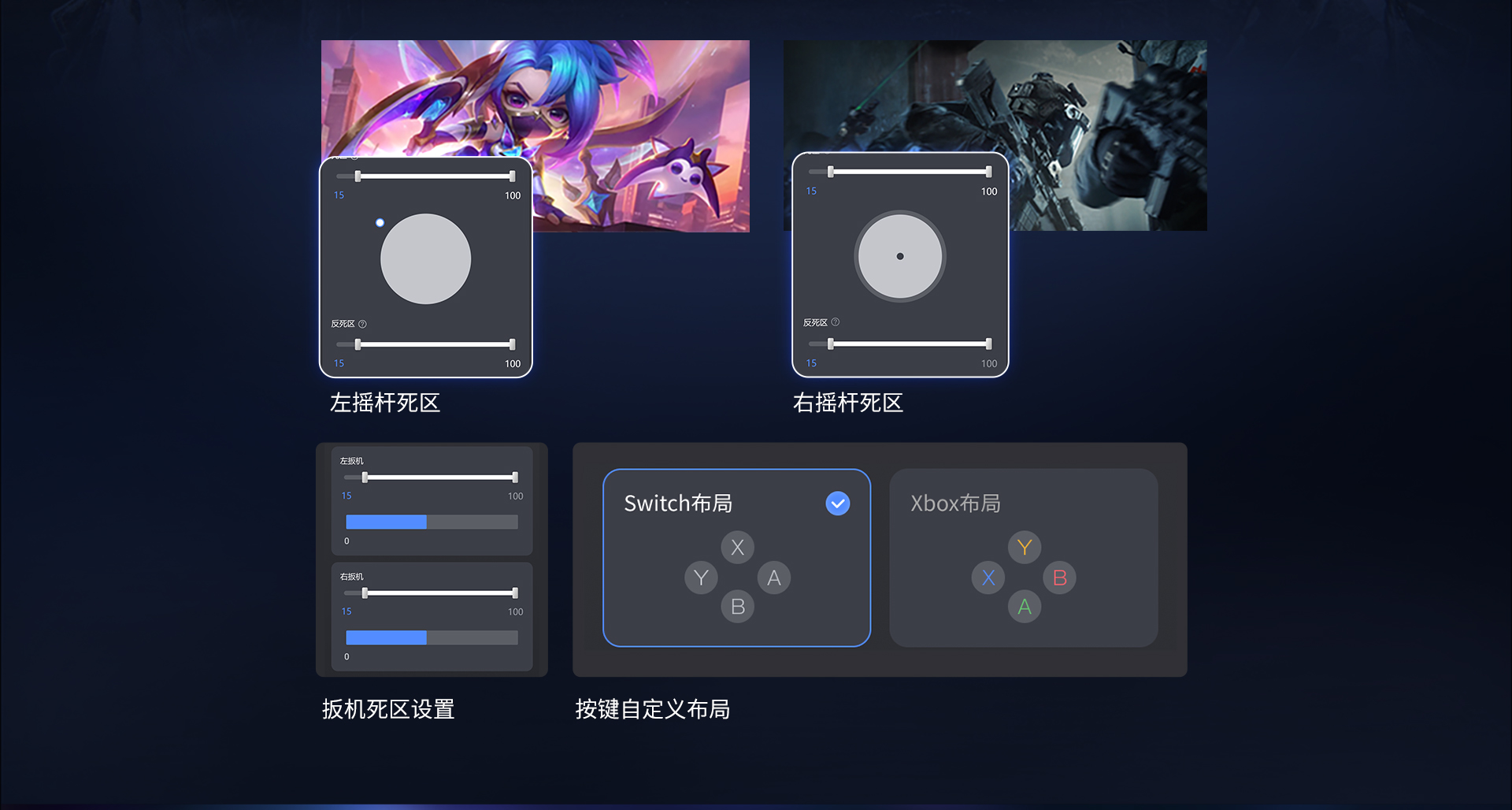Click the soldier game thumbnail image

[x=995, y=136]
